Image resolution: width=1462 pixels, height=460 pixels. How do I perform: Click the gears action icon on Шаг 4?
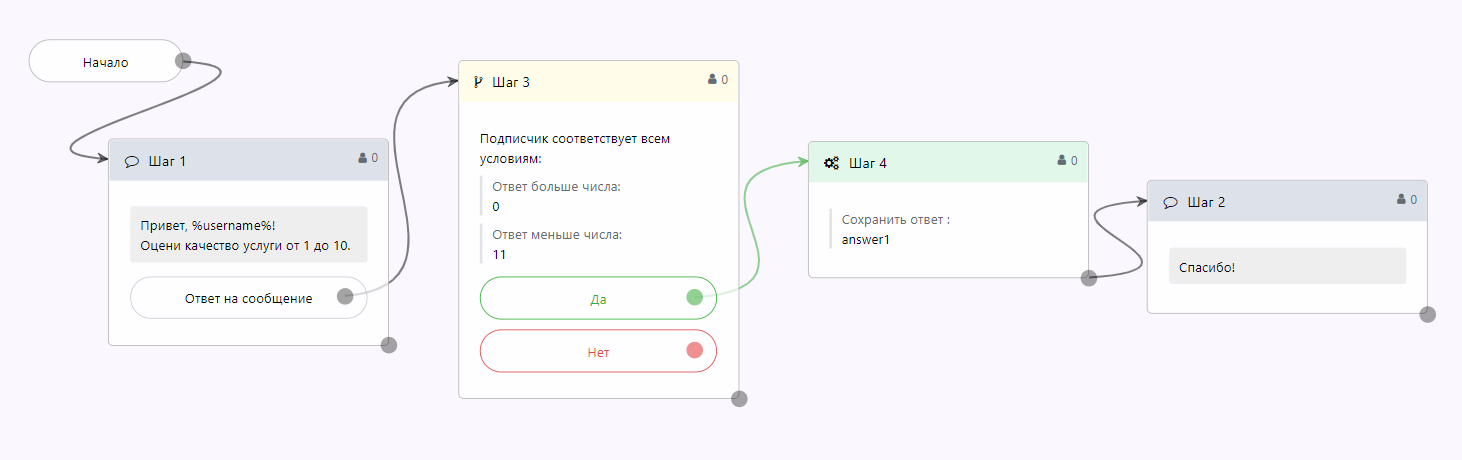[831, 162]
